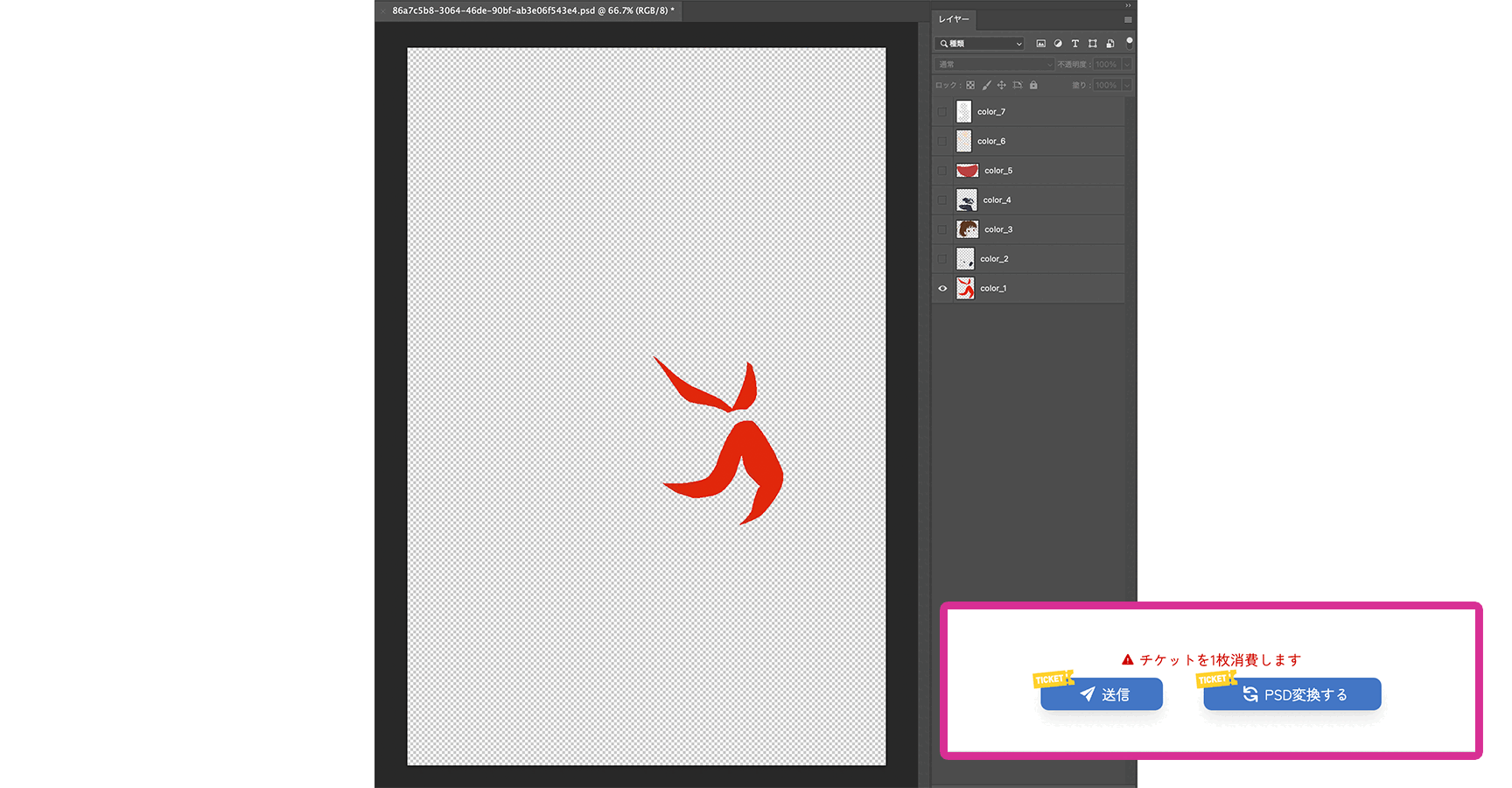
Task: Expand the opacity value dropdown arrow
Action: click(1126, 64)
